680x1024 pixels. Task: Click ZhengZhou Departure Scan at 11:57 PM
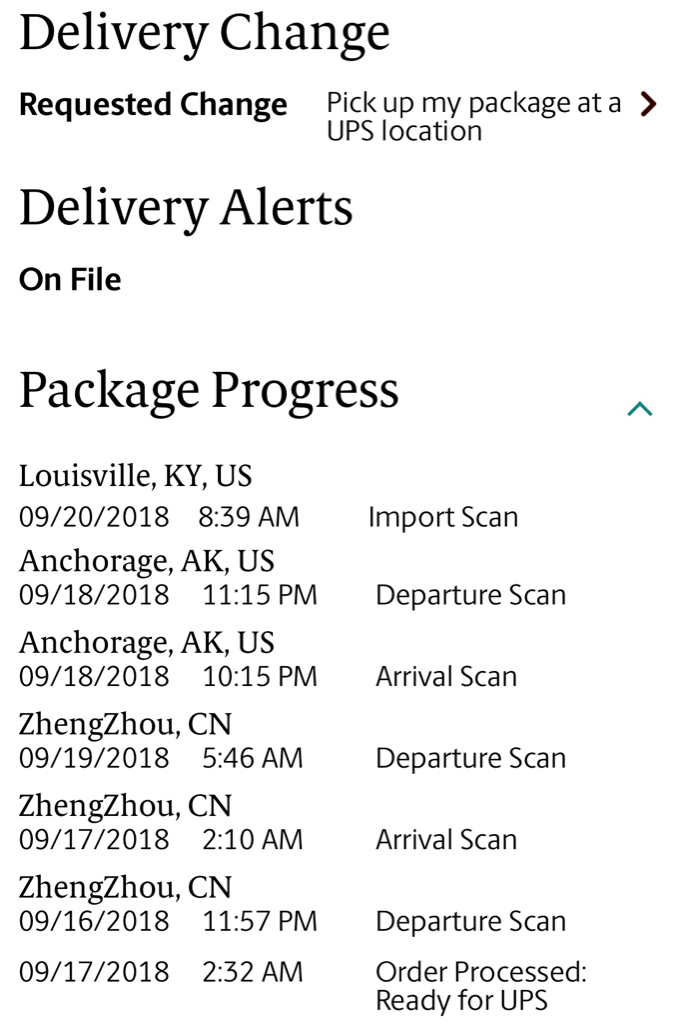(x=470, y=922)
